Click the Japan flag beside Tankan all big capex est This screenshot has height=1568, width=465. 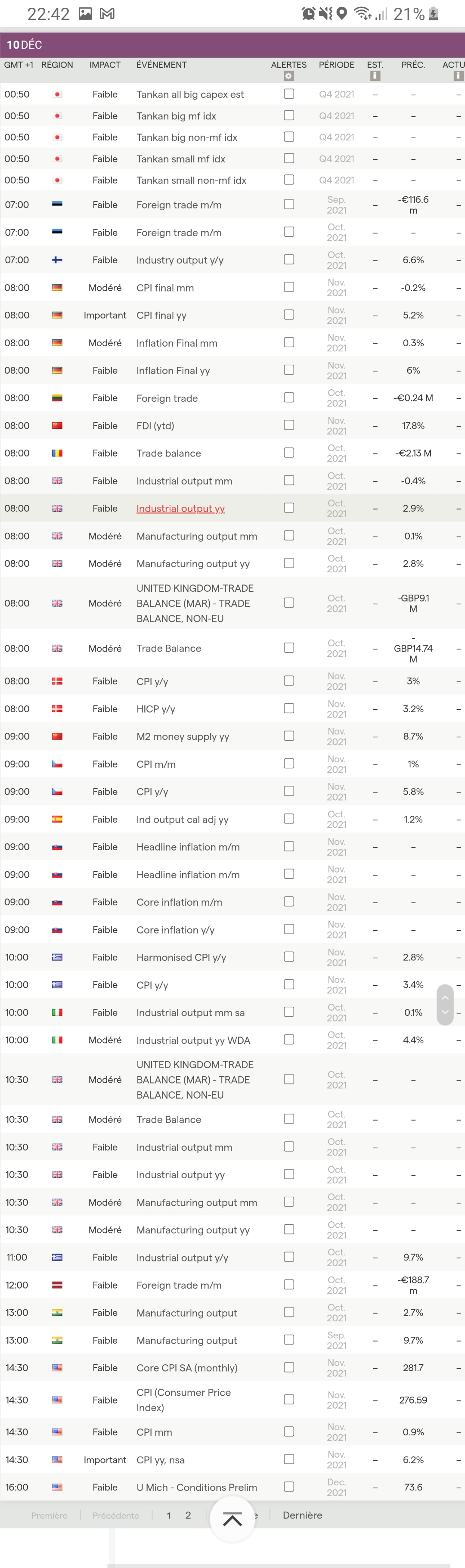[57, 94]
